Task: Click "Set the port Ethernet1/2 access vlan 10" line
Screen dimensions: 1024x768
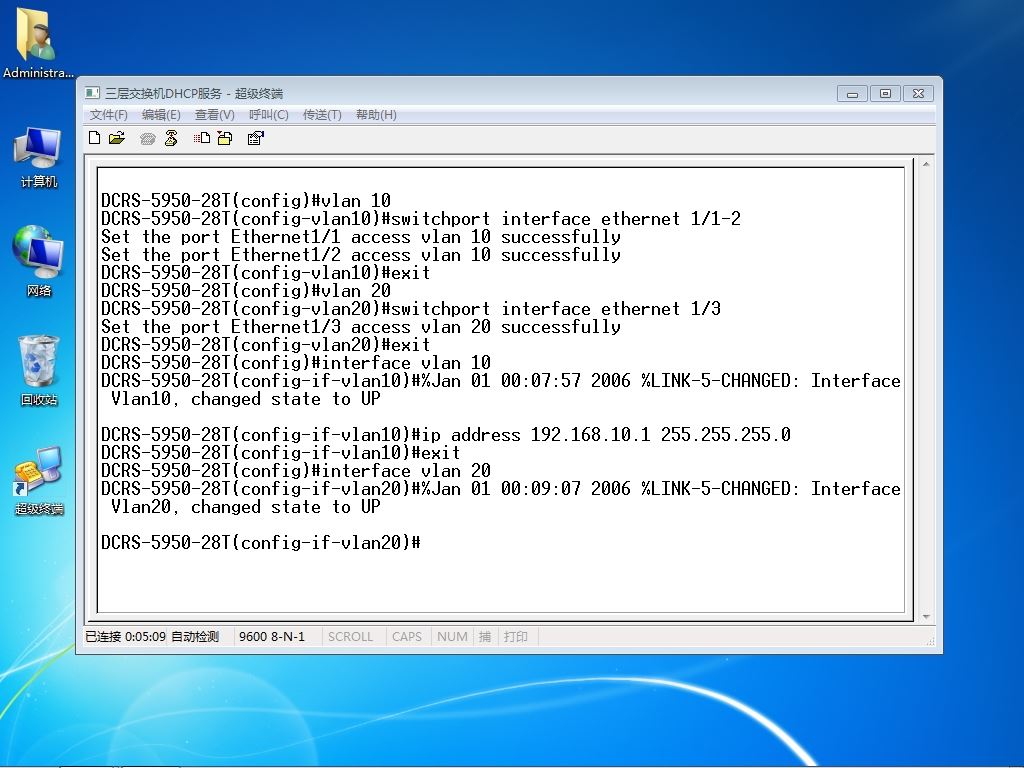Action: [x=360, y=255]
